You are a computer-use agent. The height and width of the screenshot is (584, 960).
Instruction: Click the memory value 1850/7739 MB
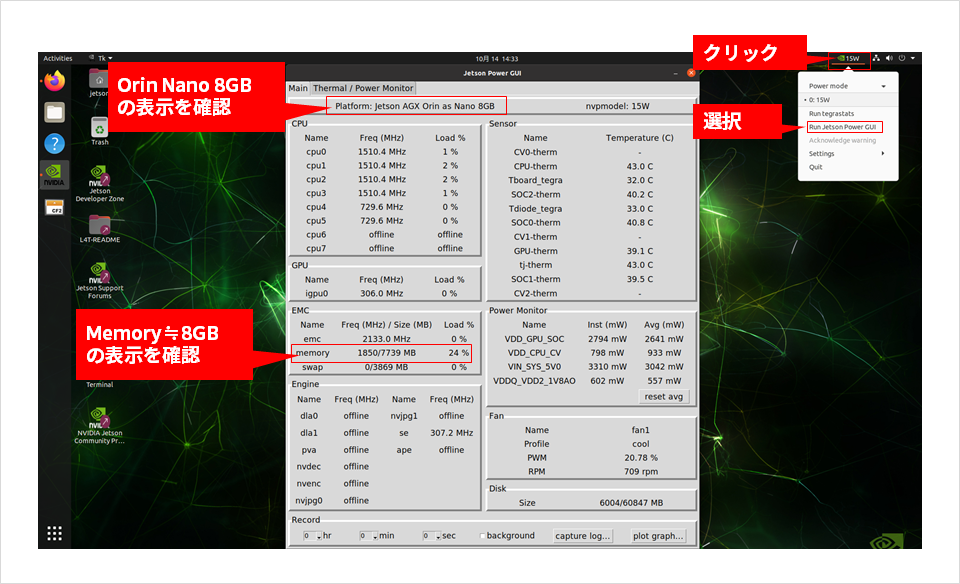[x=386, y=353]
